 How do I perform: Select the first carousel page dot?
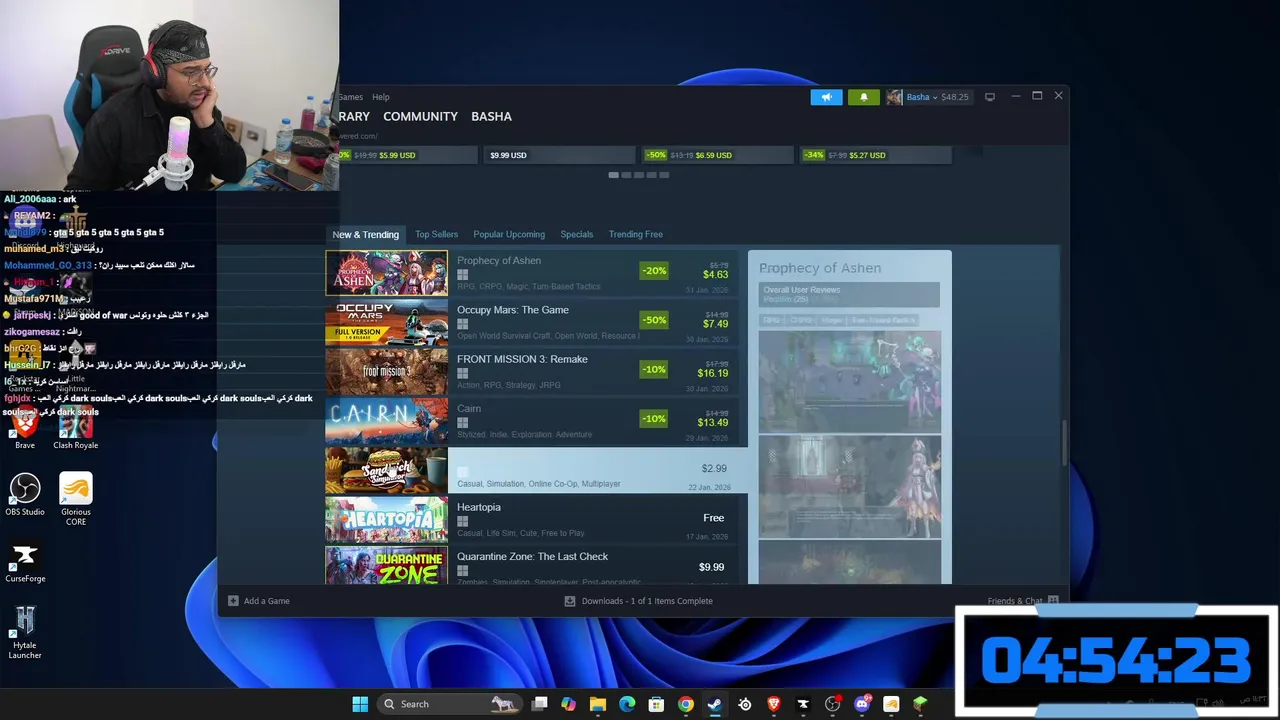click(x=613, y=175)
